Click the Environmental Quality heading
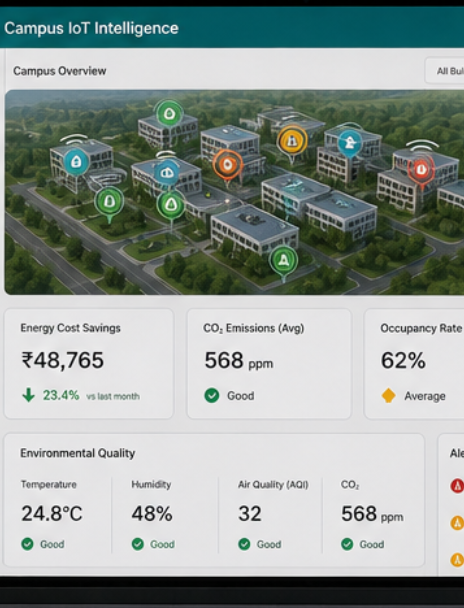Screen dimensions: 464x608 point(78,453)
